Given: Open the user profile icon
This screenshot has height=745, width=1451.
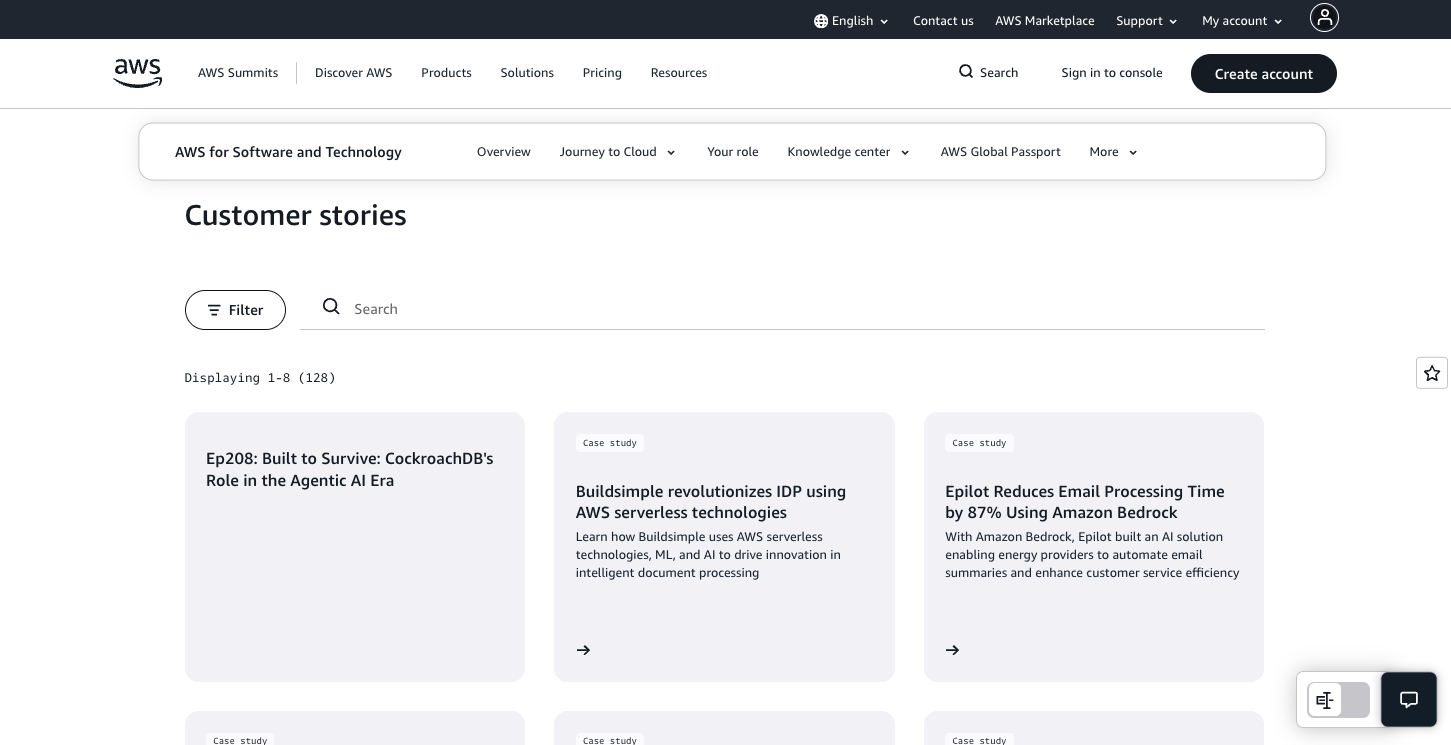Looking at the screenshot, I should 1324,17.
